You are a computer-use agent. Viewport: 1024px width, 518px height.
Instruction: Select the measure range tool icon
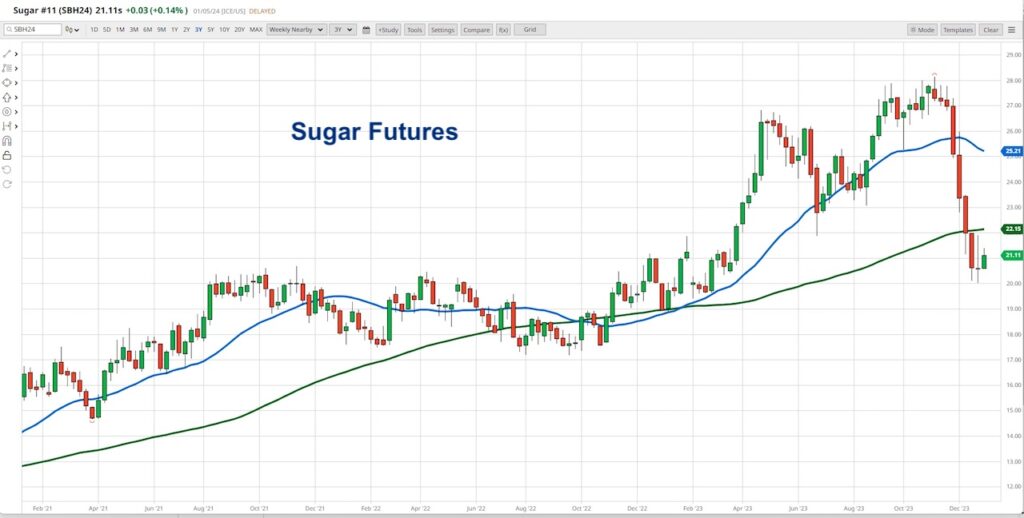point(7,125)
